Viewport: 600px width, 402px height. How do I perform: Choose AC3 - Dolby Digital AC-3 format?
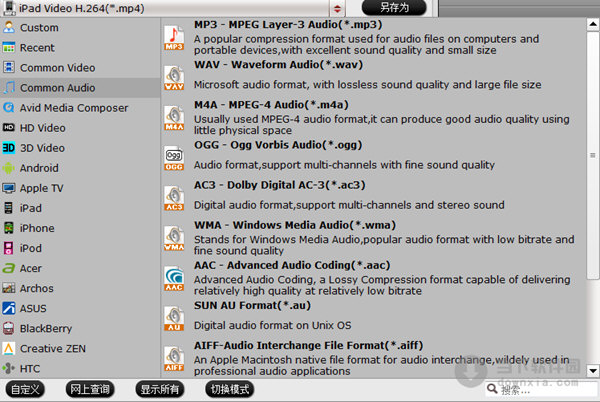[x=373, y=198]
